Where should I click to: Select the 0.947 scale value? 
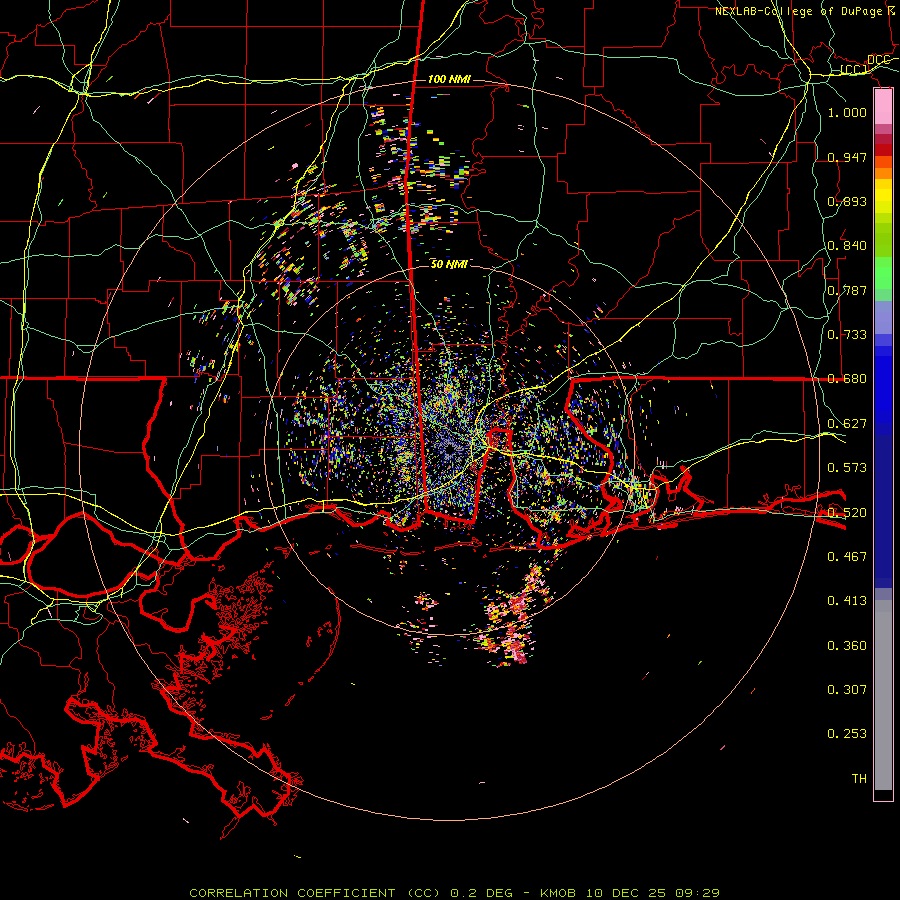click(x=847, y=157)
